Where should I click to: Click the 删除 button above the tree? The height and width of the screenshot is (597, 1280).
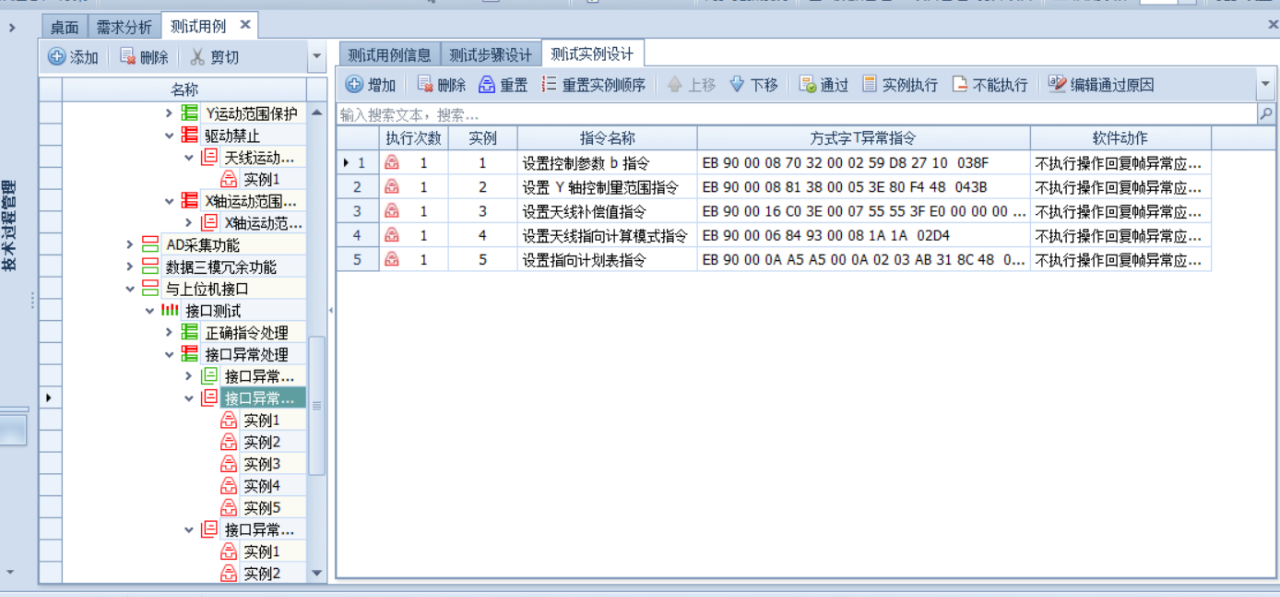(144, 57)
